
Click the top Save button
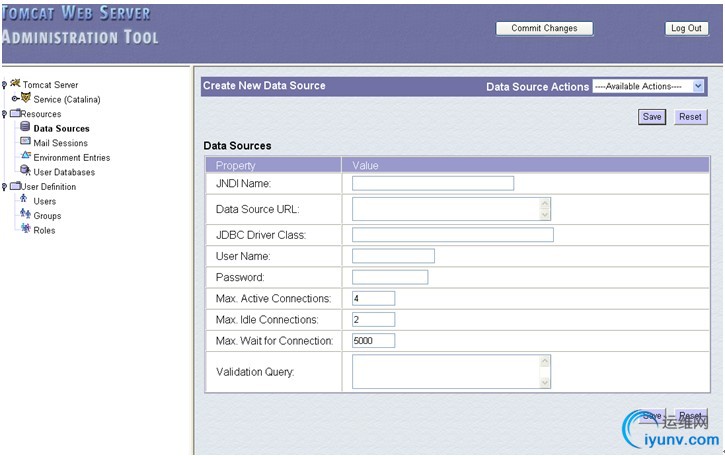(652, 117)
